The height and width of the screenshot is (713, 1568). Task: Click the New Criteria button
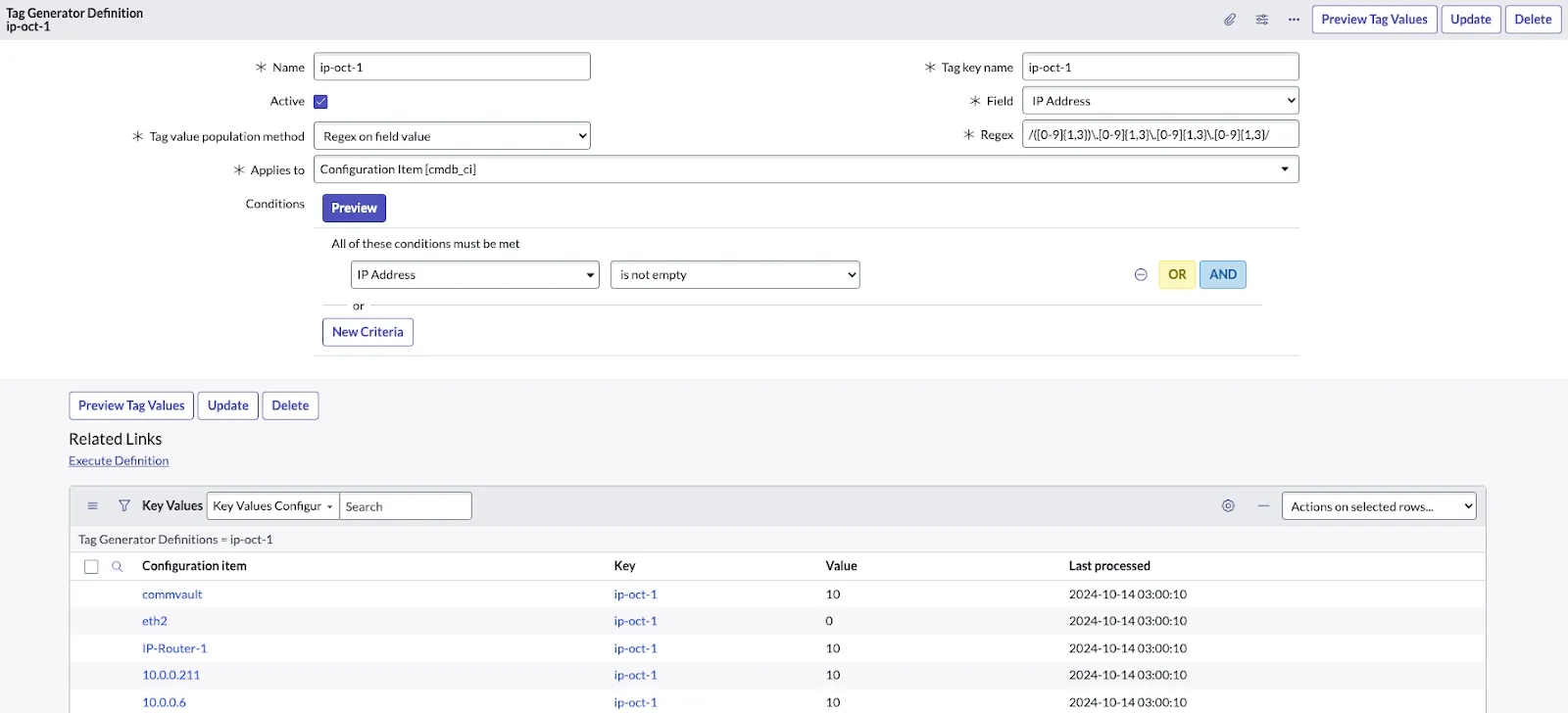(x=367, y=332)
